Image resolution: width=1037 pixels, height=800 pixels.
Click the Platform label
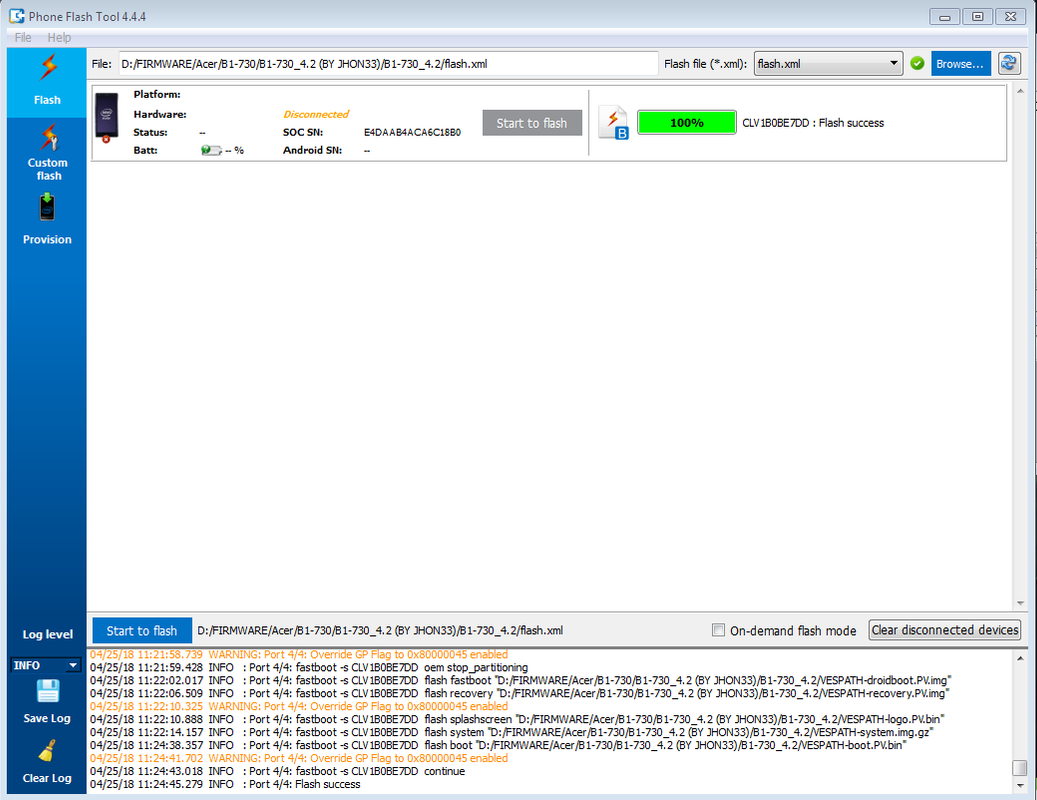click(157, 94)
